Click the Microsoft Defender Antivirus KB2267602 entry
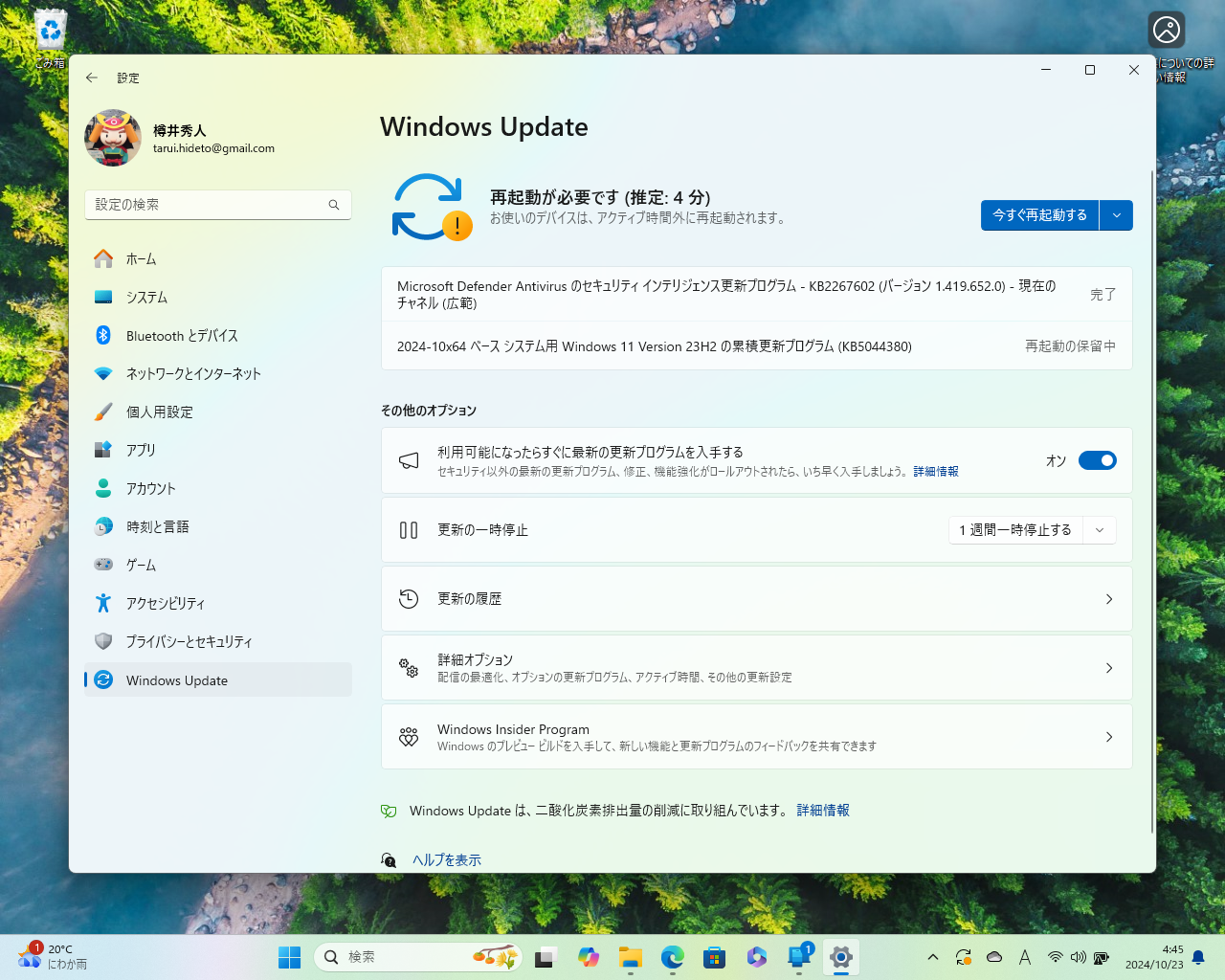1225x980 pixels. [757, 295]
